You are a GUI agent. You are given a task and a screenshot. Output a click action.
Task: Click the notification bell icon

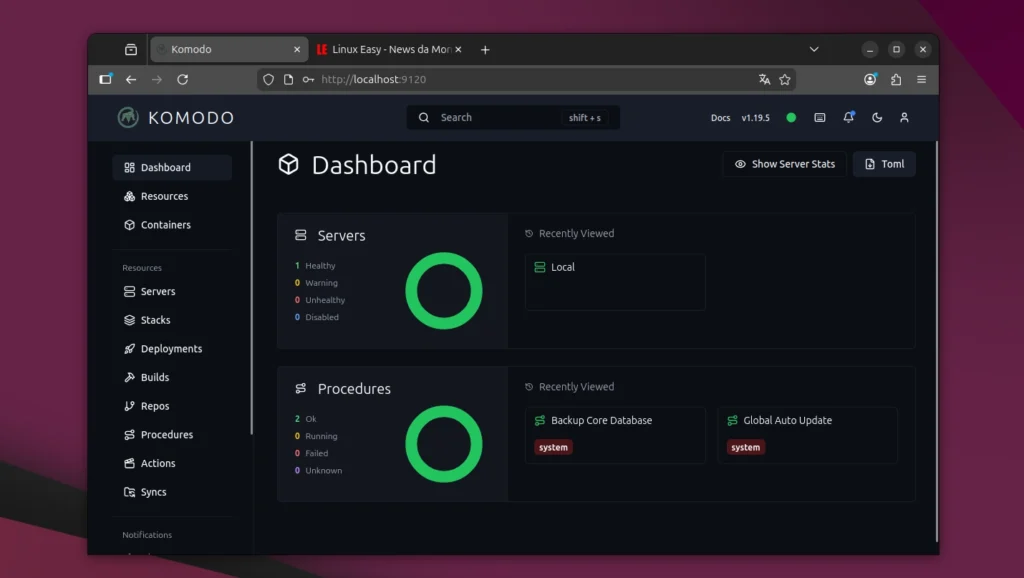click(x=848, y=117)
